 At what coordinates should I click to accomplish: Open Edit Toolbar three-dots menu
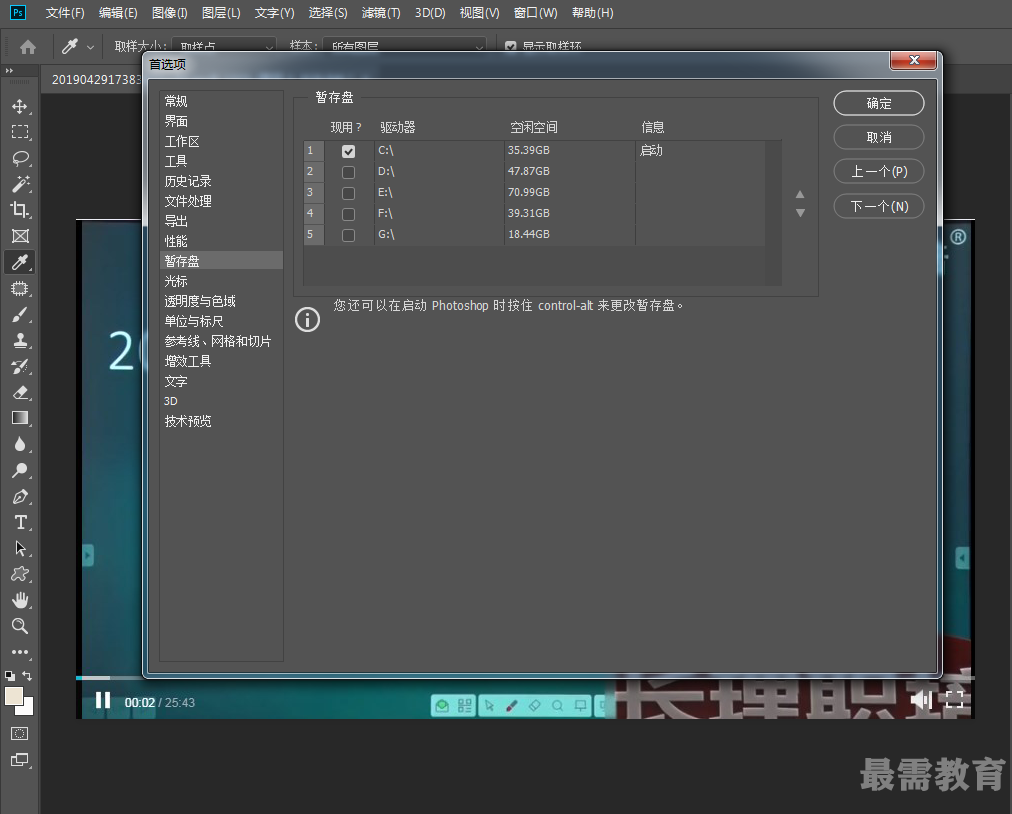[20, 652]
